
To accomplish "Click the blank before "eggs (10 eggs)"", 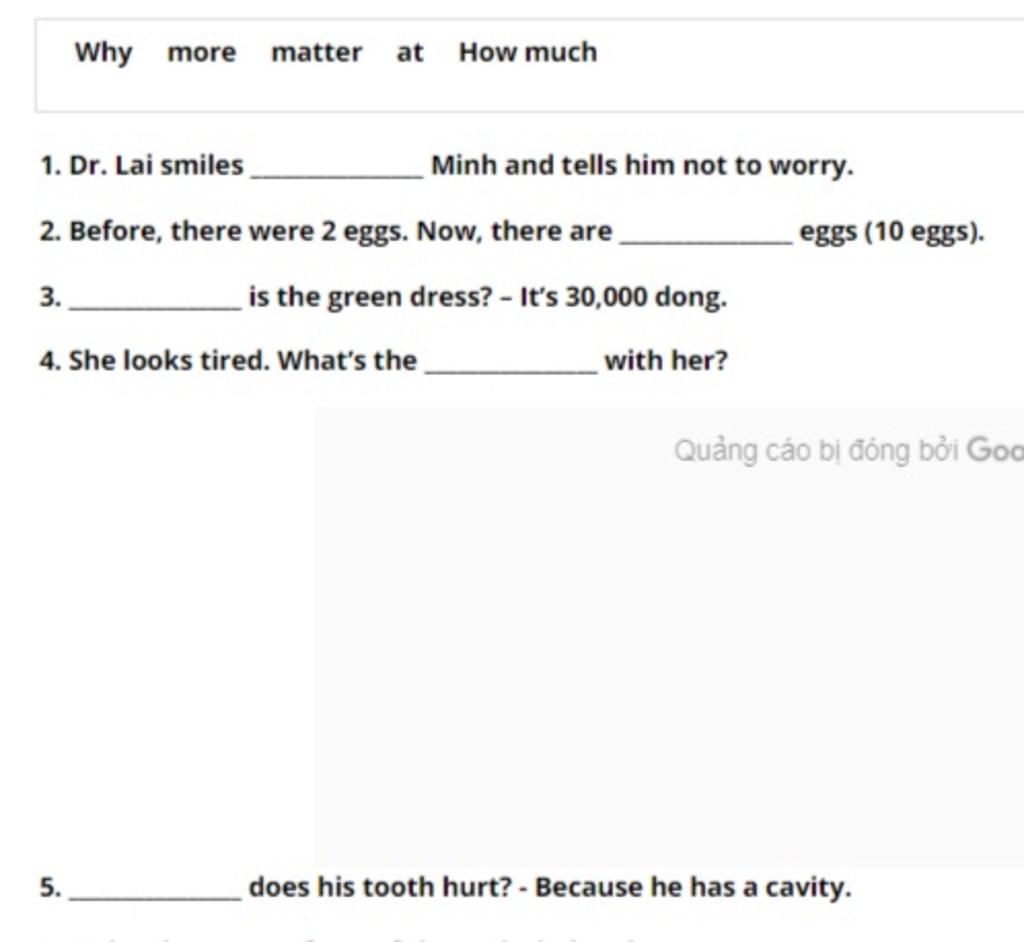I will 706,234.
